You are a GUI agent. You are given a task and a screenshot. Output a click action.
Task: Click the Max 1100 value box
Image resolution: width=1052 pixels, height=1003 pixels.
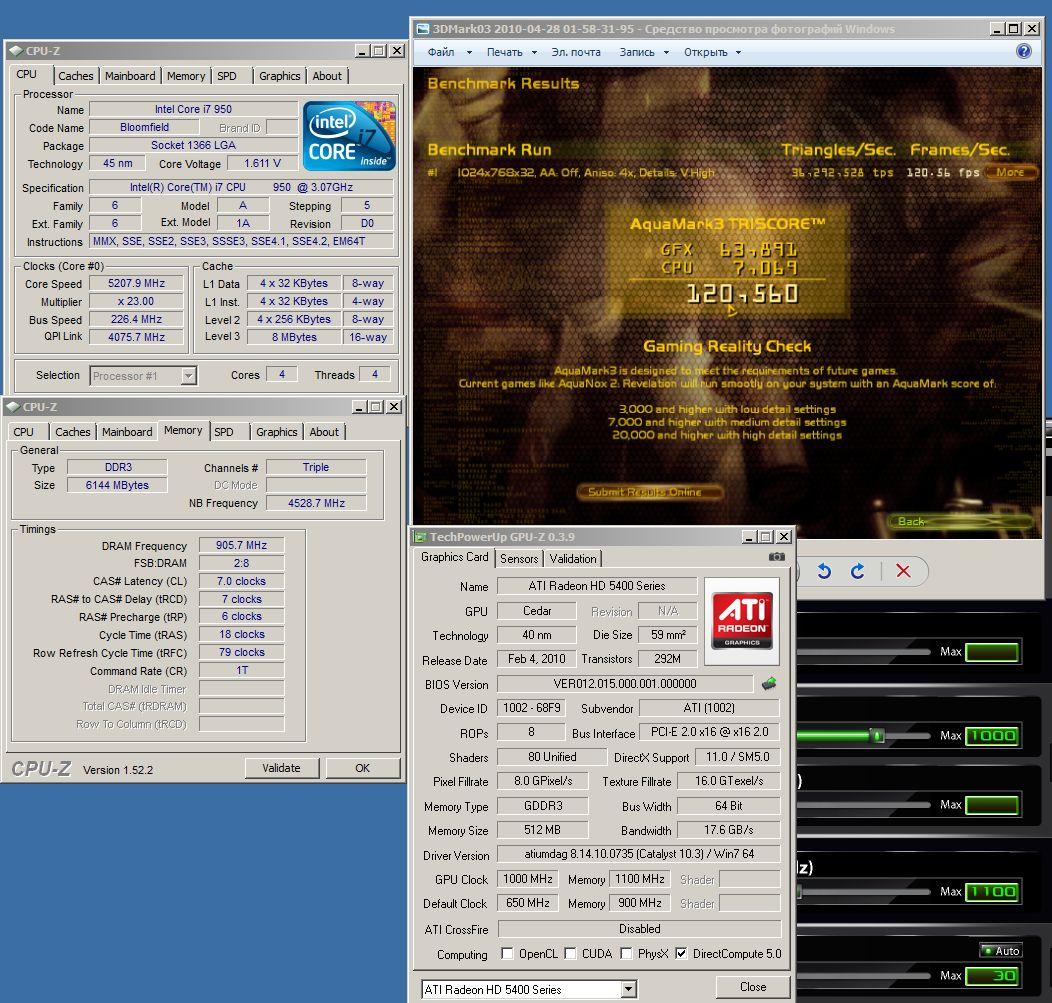coord(992,892)
